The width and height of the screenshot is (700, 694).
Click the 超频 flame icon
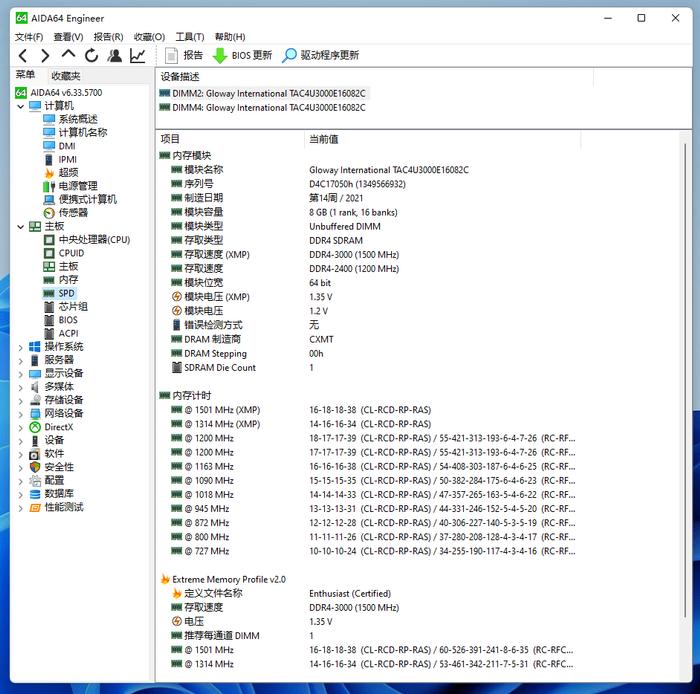(49, 173)
